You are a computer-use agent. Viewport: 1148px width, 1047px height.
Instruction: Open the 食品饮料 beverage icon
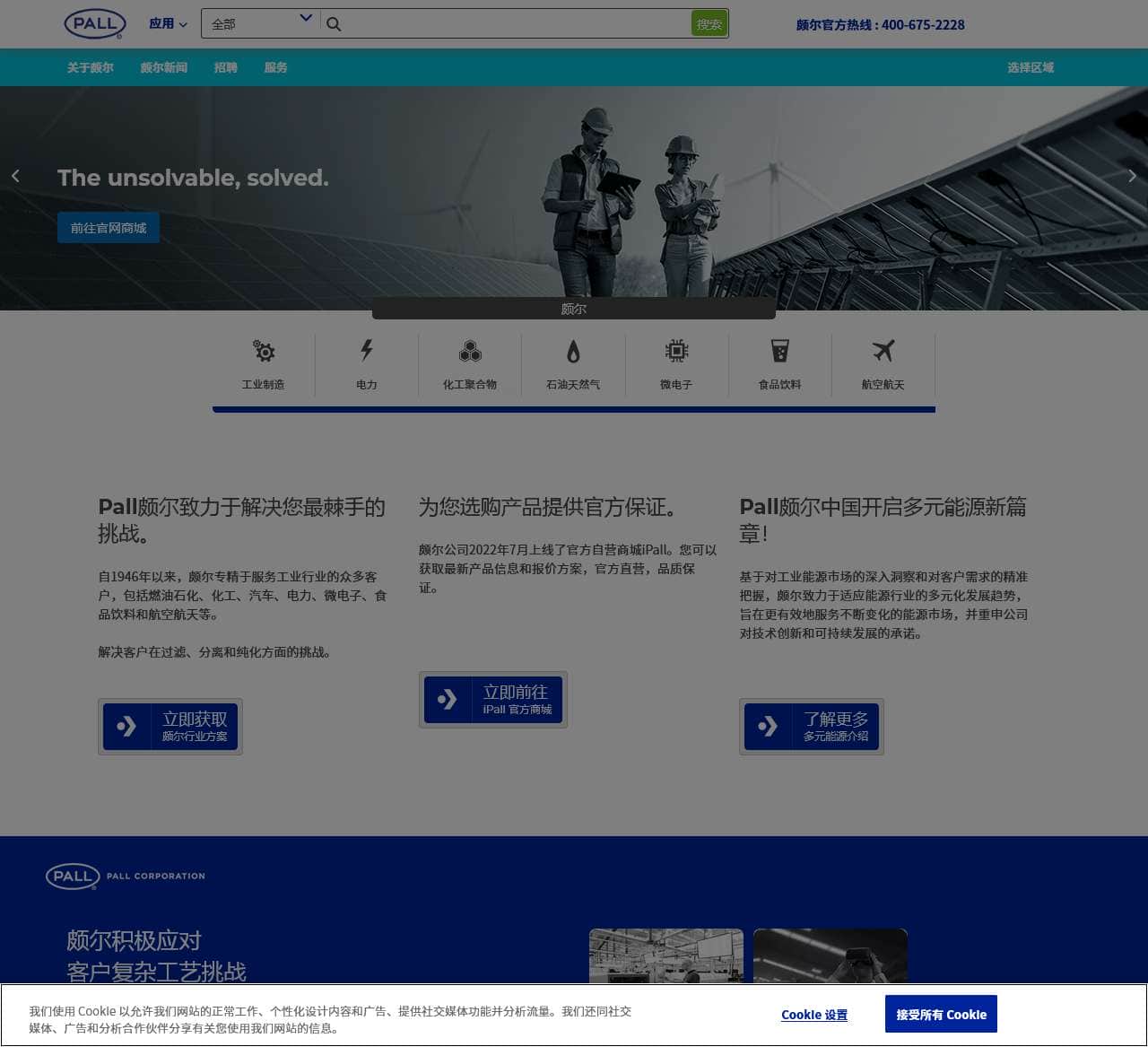[781, 351]
